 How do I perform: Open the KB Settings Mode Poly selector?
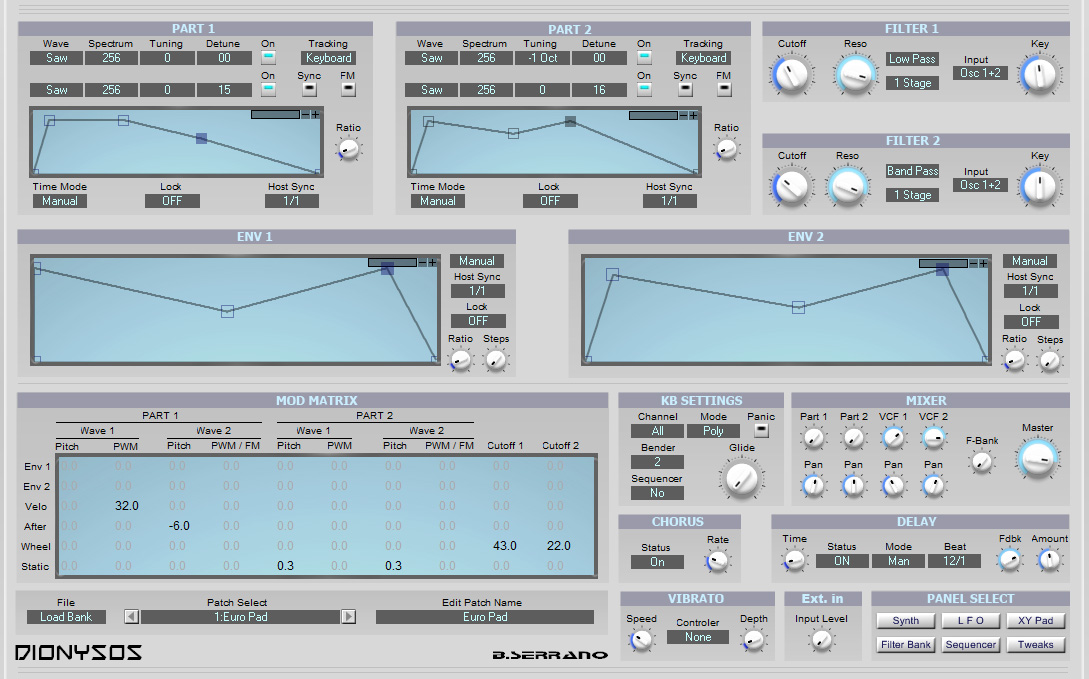point(713,431)
